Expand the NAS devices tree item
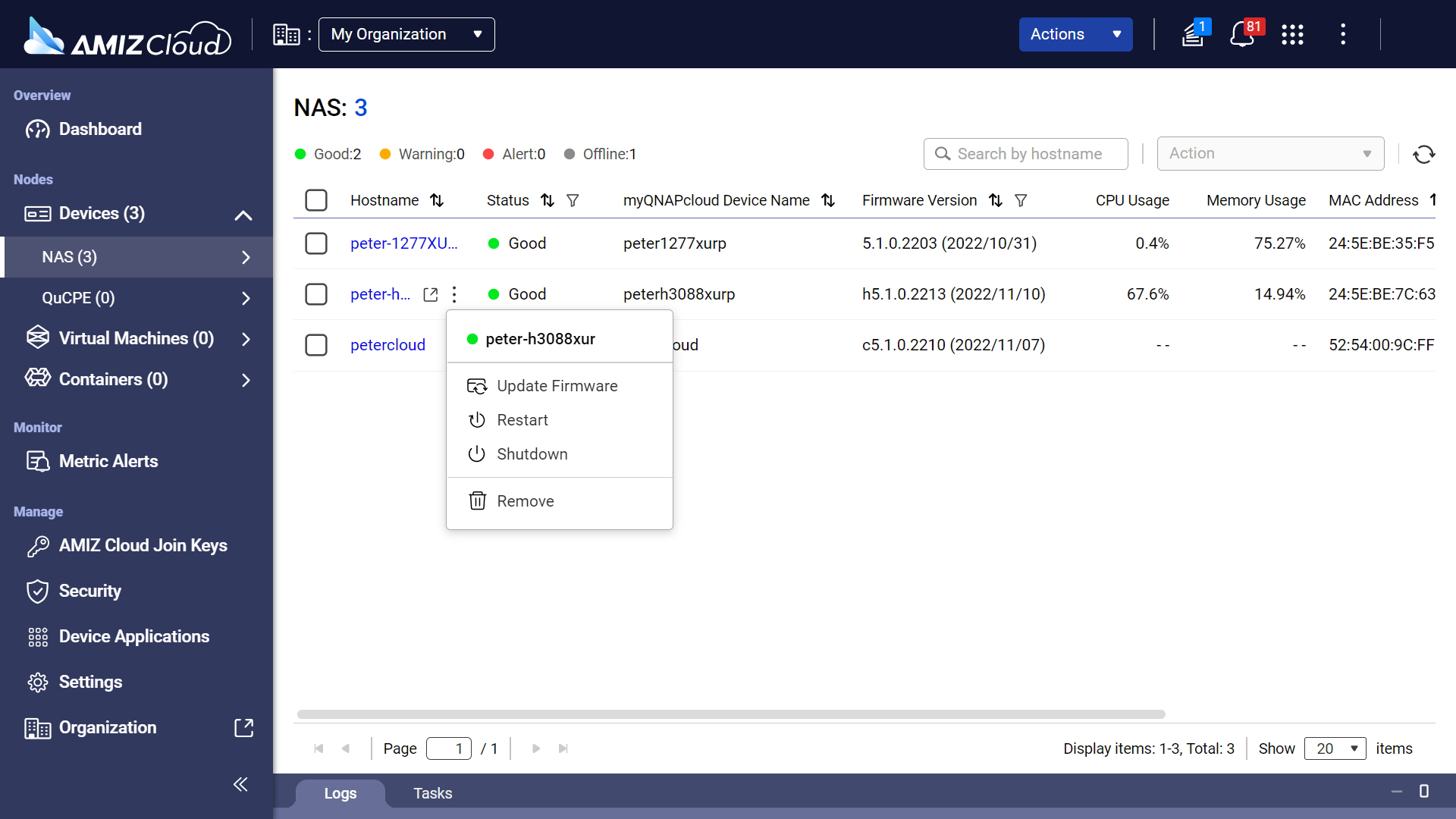Image resolution: width=1456 pixels, height=819 pixels. click(245, 257)
